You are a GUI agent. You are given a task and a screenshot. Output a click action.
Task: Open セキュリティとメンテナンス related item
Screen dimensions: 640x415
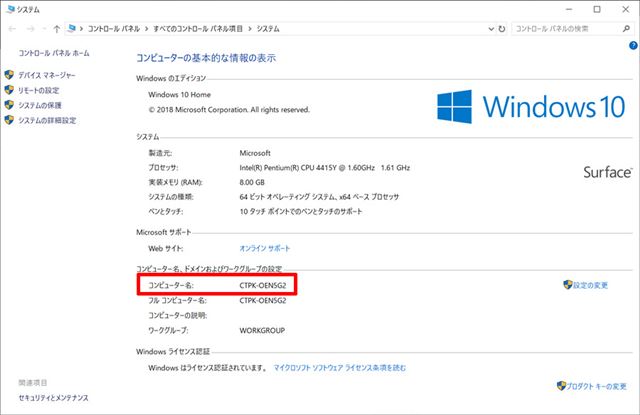click(53, 397)
